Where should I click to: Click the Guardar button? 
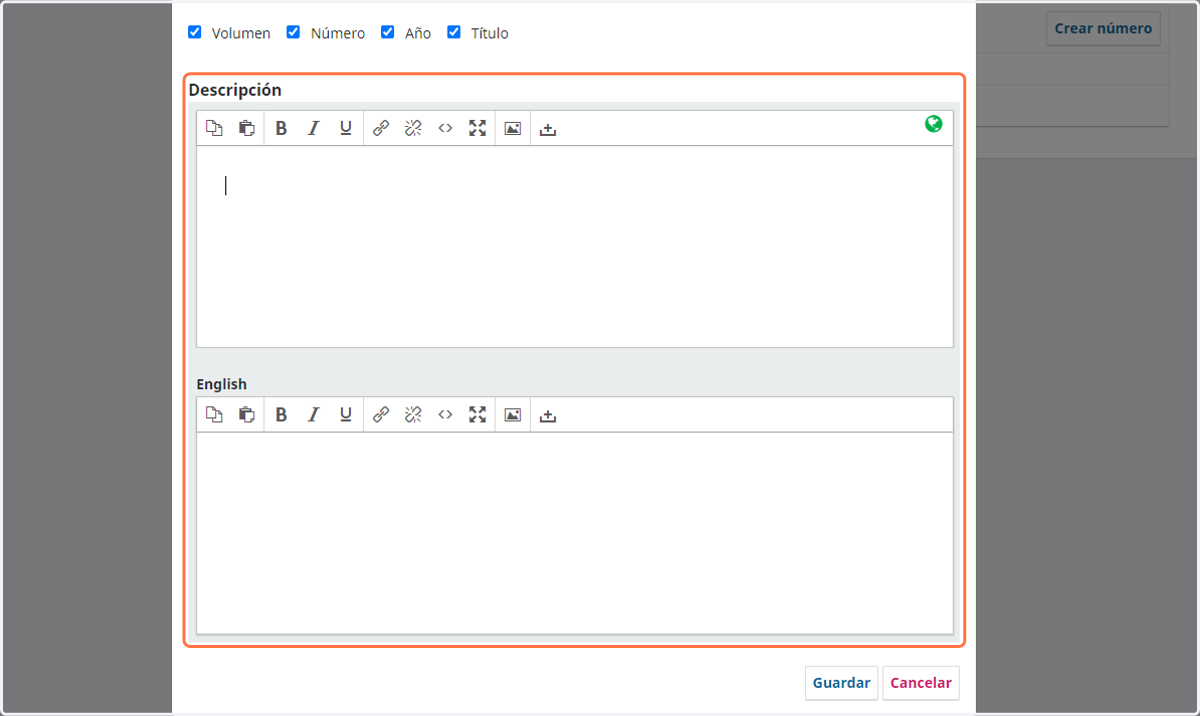click(841, 683)
